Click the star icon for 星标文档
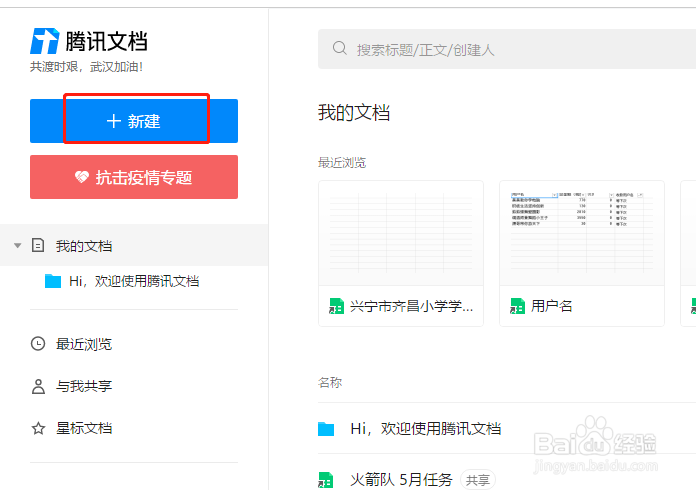696x490 pixels. click(38, 428)
